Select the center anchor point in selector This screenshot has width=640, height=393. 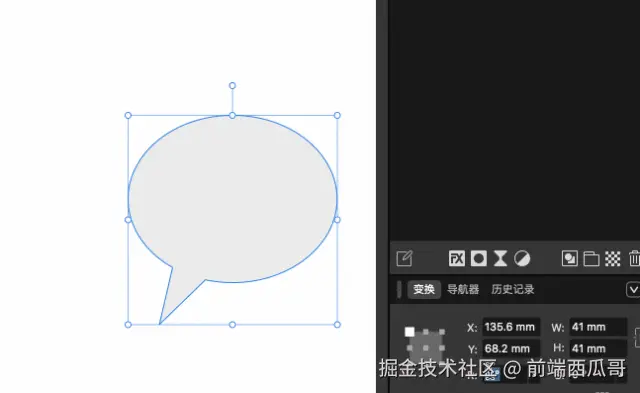(426, 348)
